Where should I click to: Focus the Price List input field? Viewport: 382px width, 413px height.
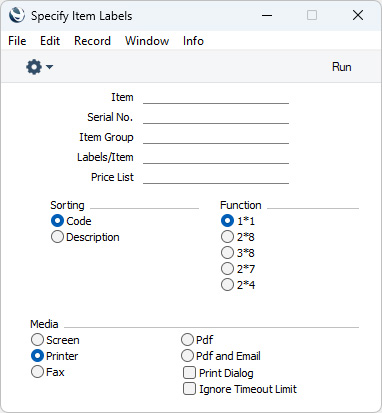216,177
